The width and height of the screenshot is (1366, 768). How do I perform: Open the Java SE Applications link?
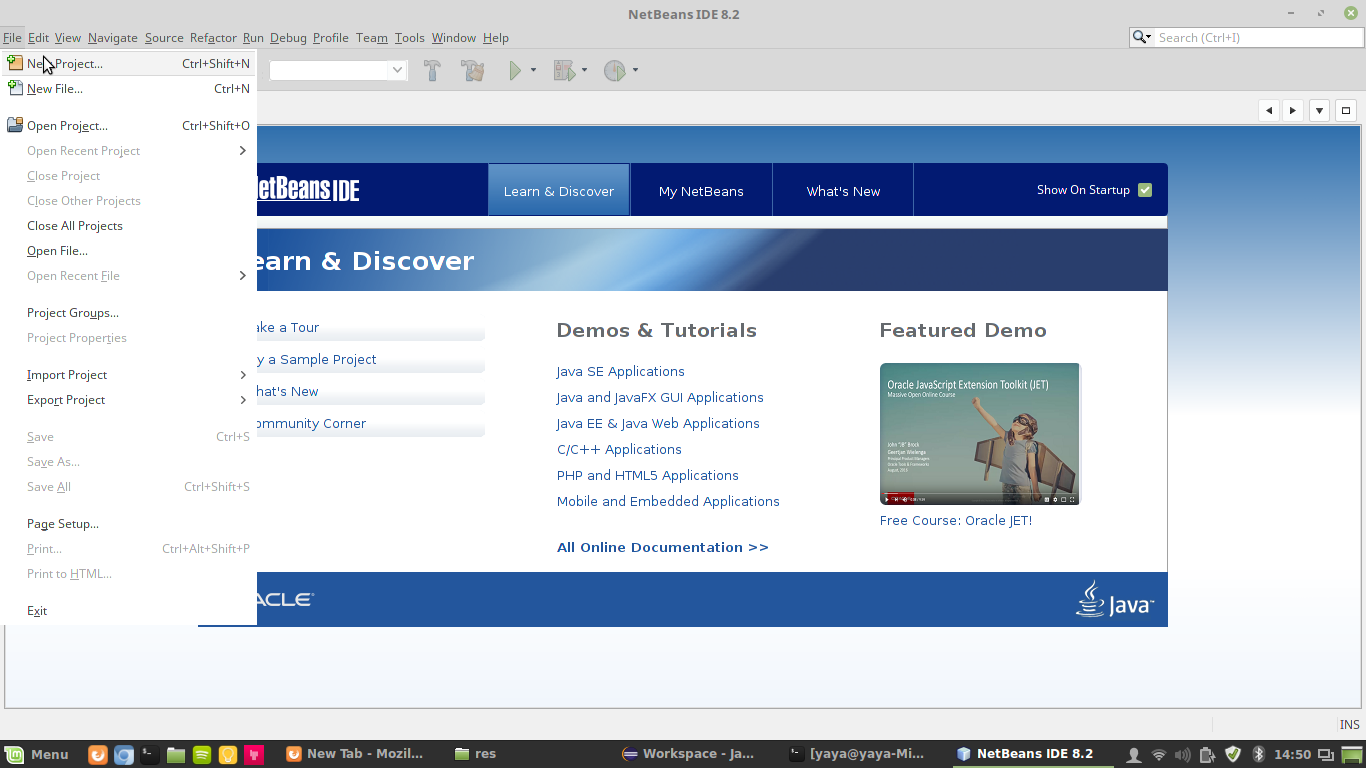[621, 371]
